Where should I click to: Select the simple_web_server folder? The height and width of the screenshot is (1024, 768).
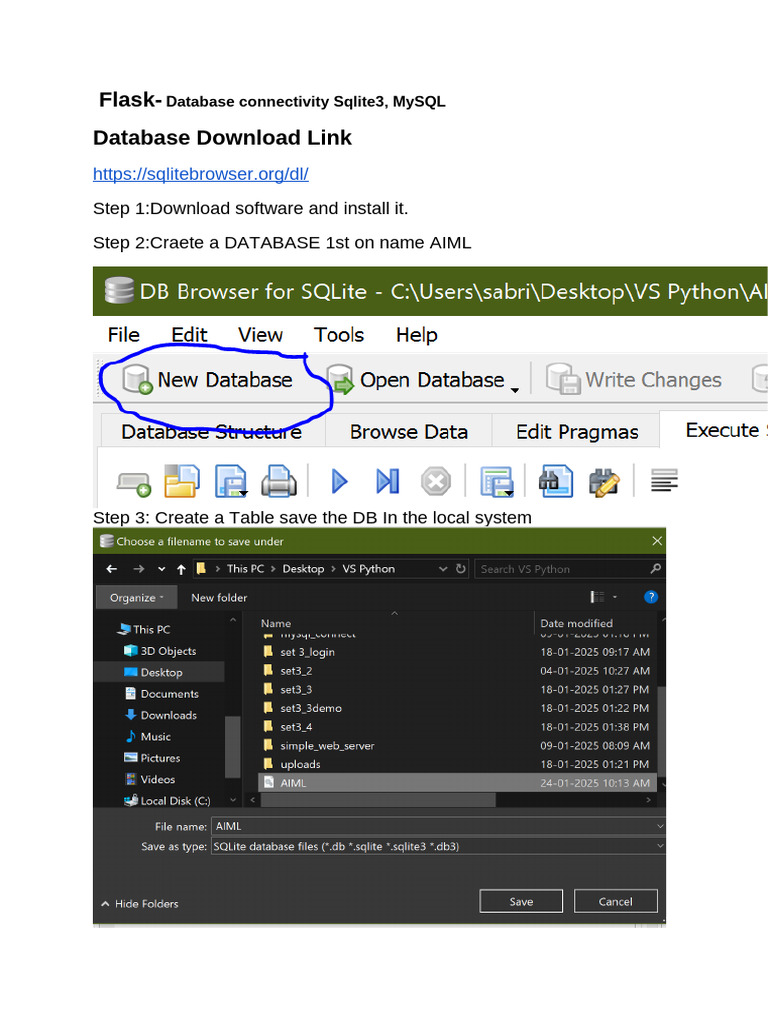click(x=456, y=746)
